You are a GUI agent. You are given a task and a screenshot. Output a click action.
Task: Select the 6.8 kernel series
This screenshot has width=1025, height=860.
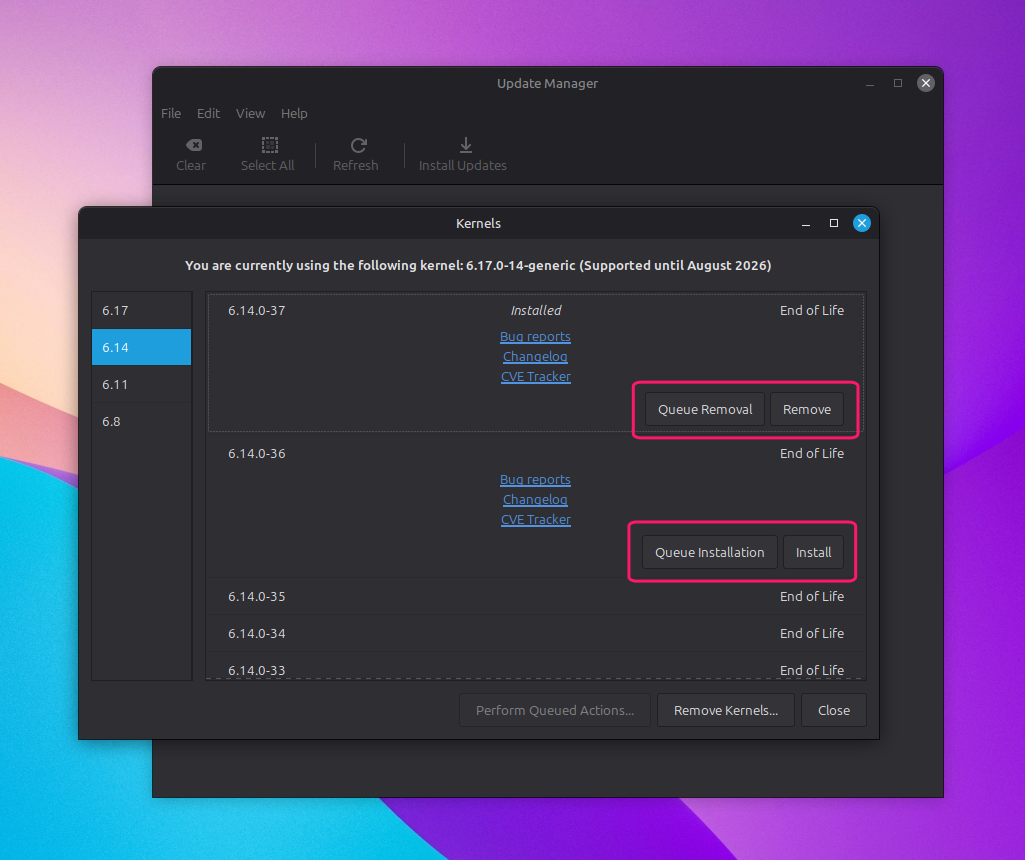click(141, 422)
